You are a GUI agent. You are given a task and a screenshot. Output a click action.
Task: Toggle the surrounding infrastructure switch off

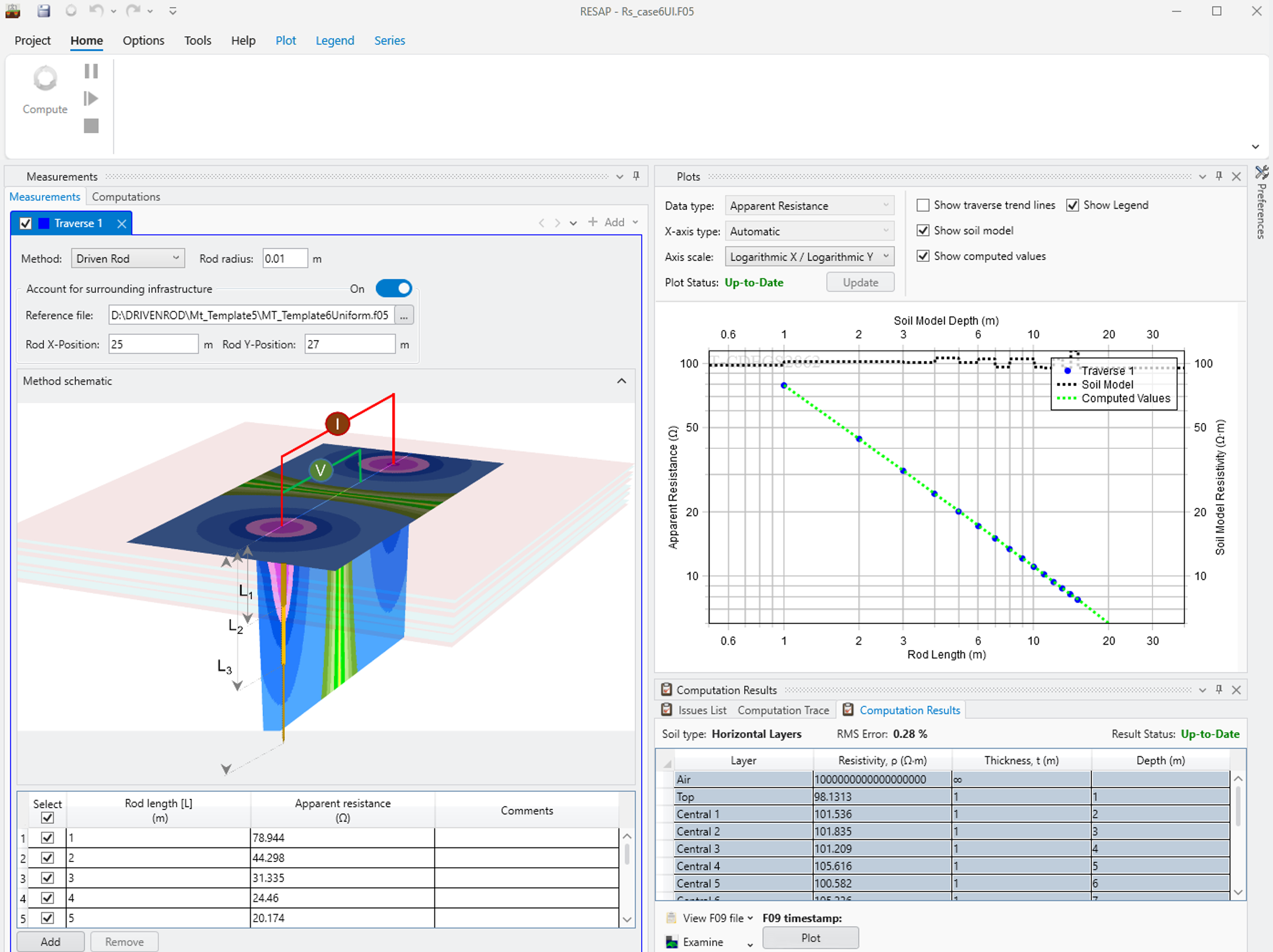point(394,288)
